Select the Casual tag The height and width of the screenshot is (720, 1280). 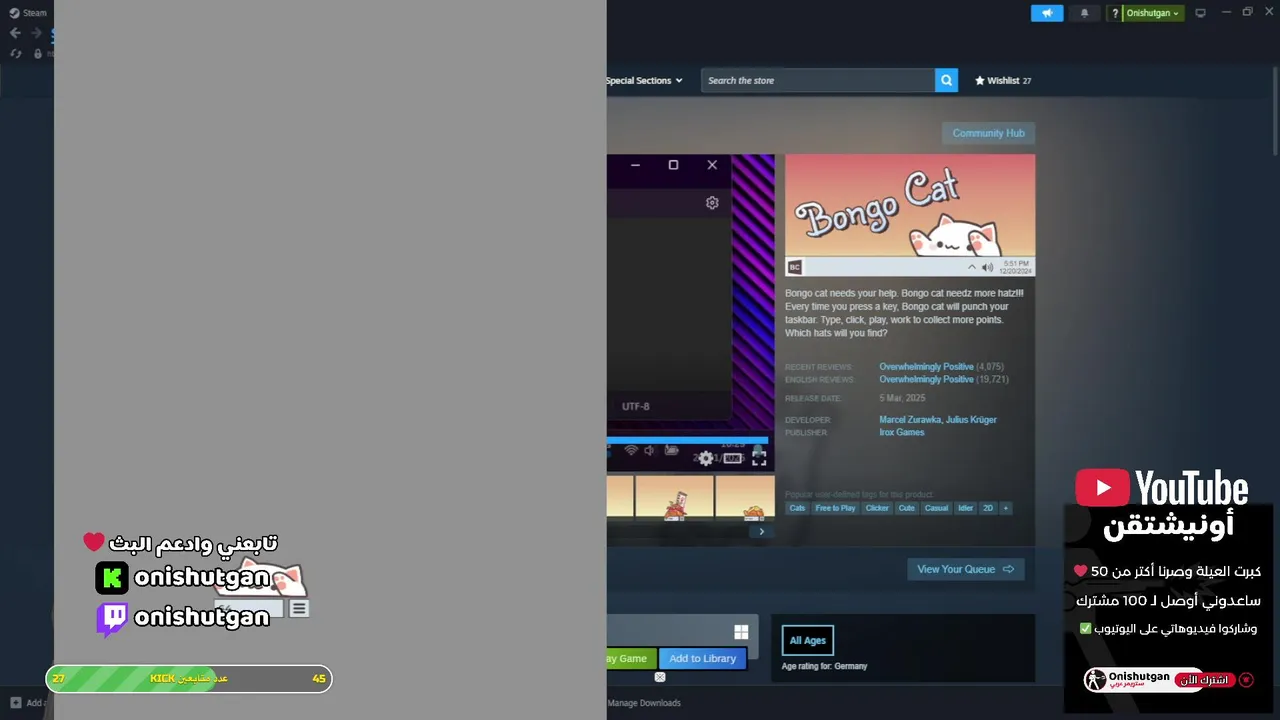pyautogui.click(x=936, y=508)
